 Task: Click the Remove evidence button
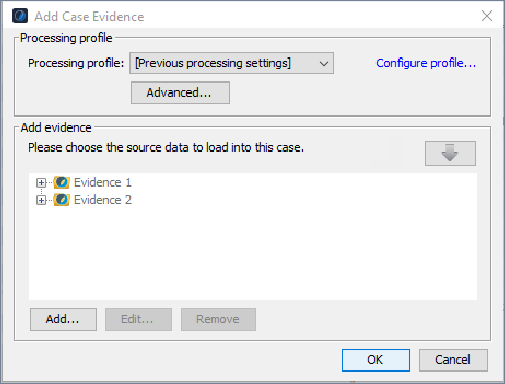pos(218,319)
